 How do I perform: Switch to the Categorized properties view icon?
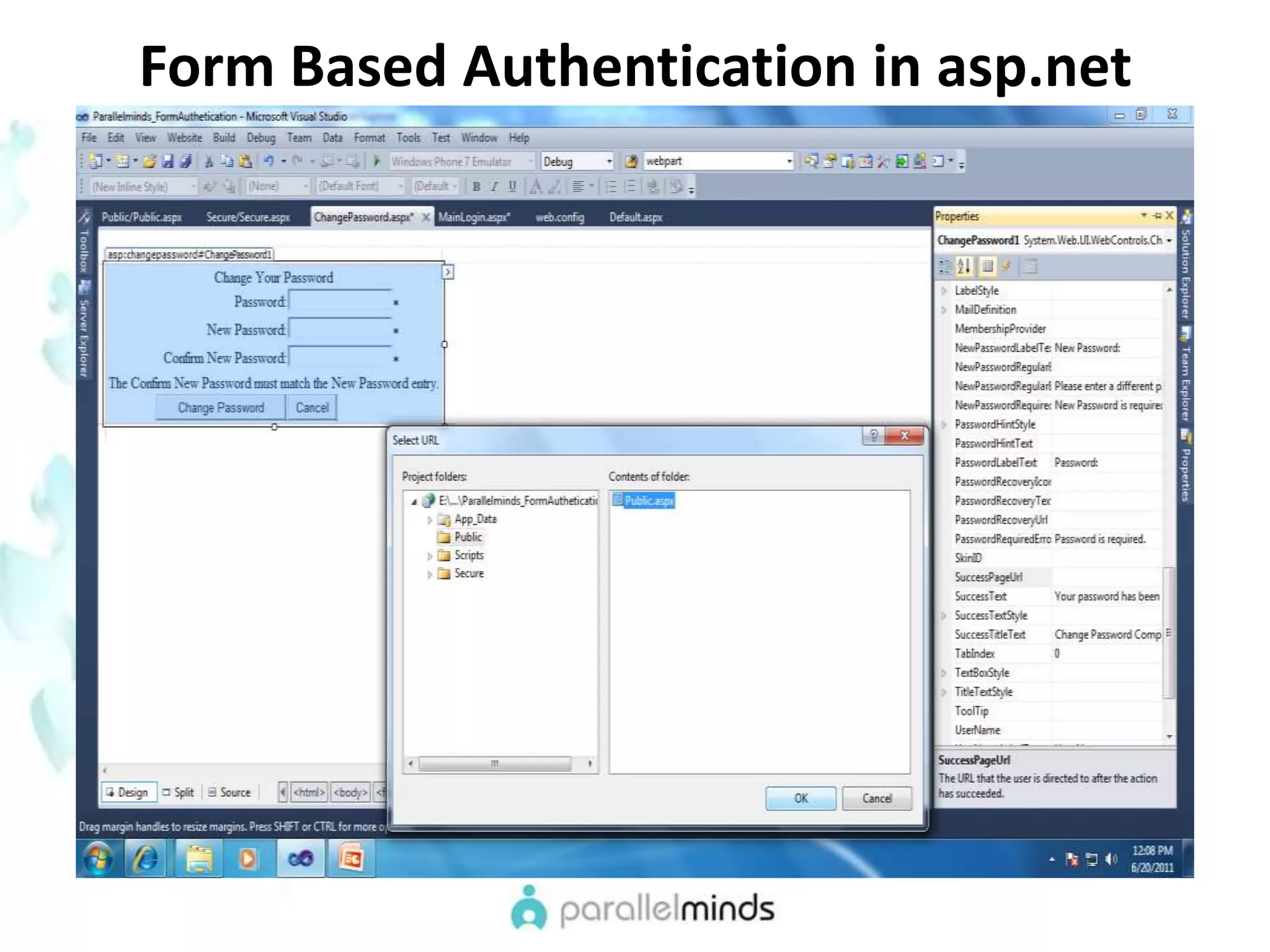pos(944,267)
